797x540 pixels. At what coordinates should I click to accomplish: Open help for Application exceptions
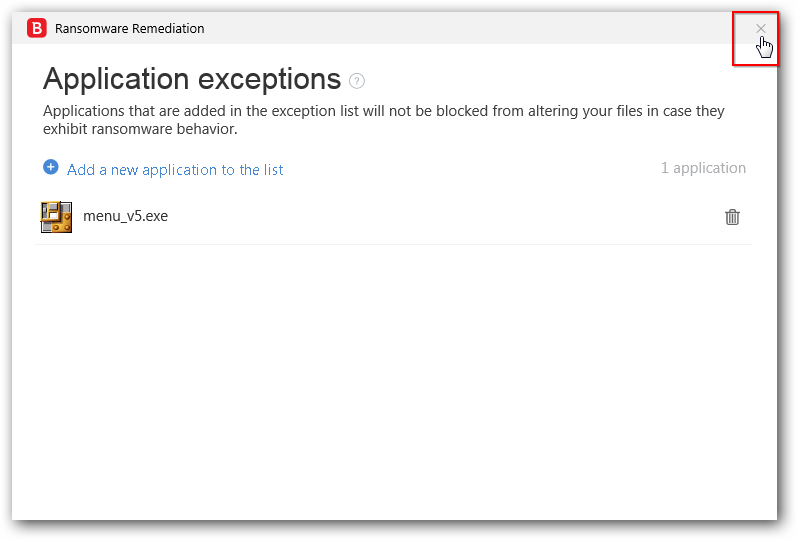357,81
